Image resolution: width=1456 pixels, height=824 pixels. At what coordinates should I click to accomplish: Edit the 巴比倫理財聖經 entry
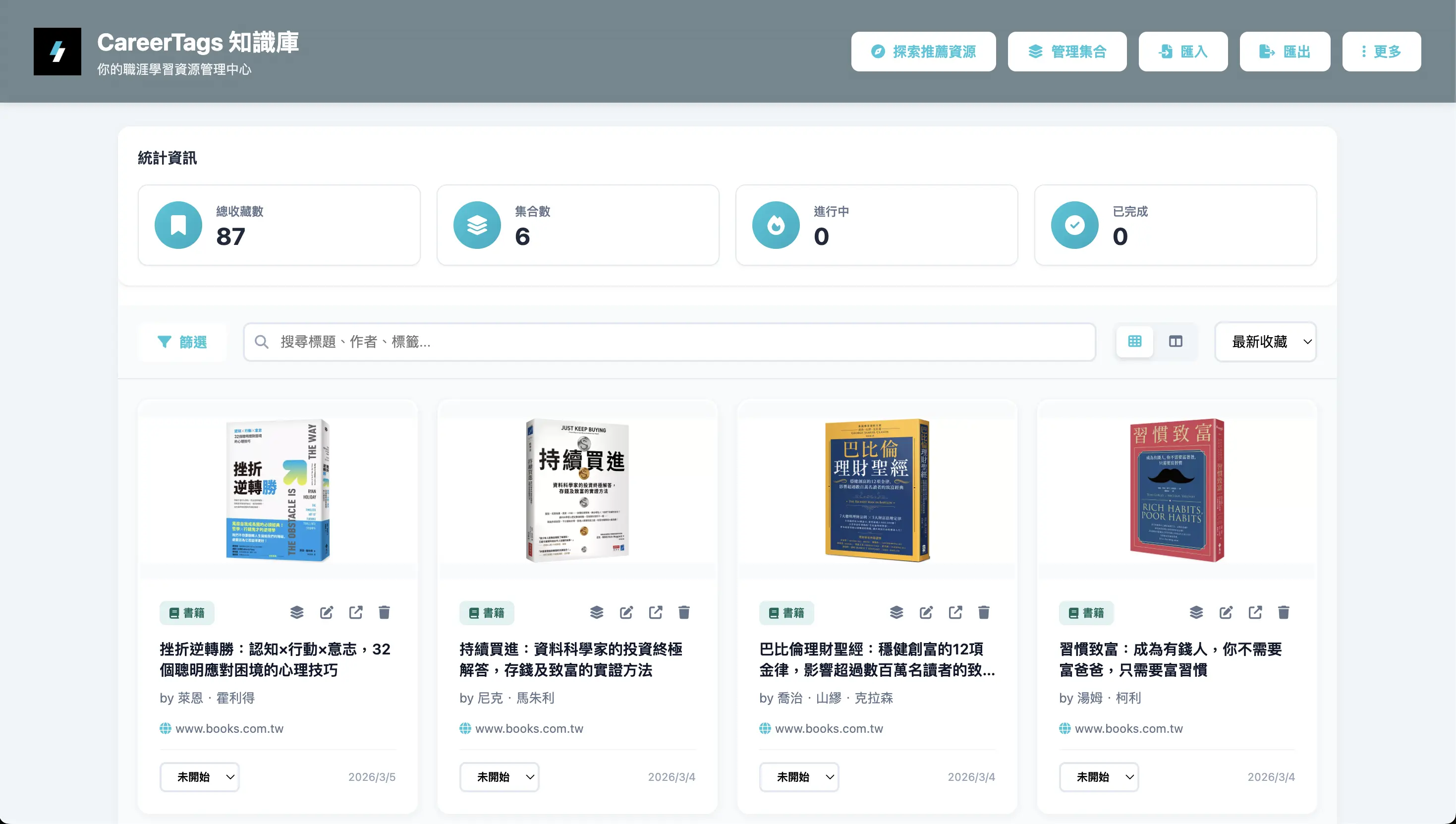[x=926, y=612]
